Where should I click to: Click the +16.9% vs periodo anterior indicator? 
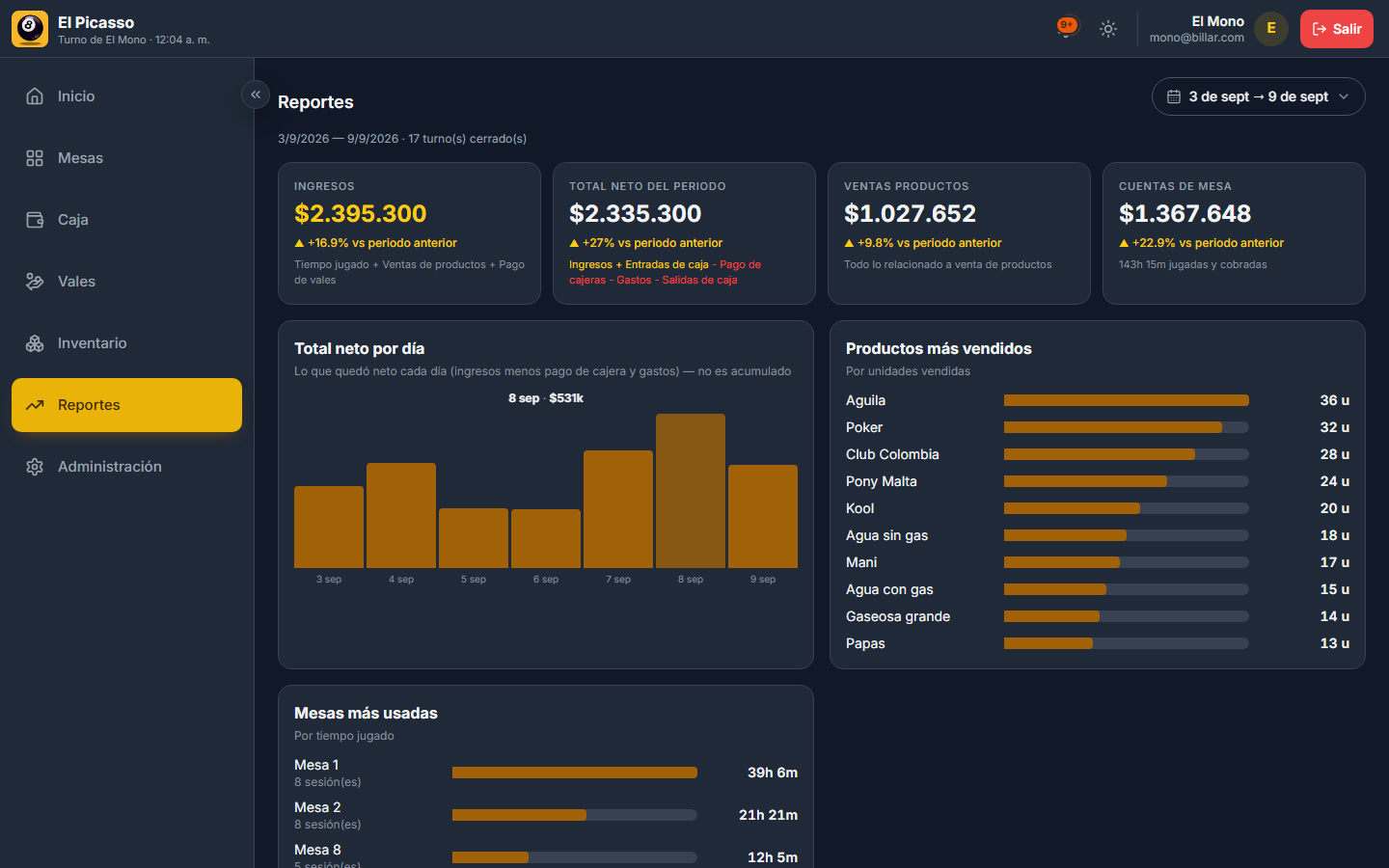coord(375,243)
